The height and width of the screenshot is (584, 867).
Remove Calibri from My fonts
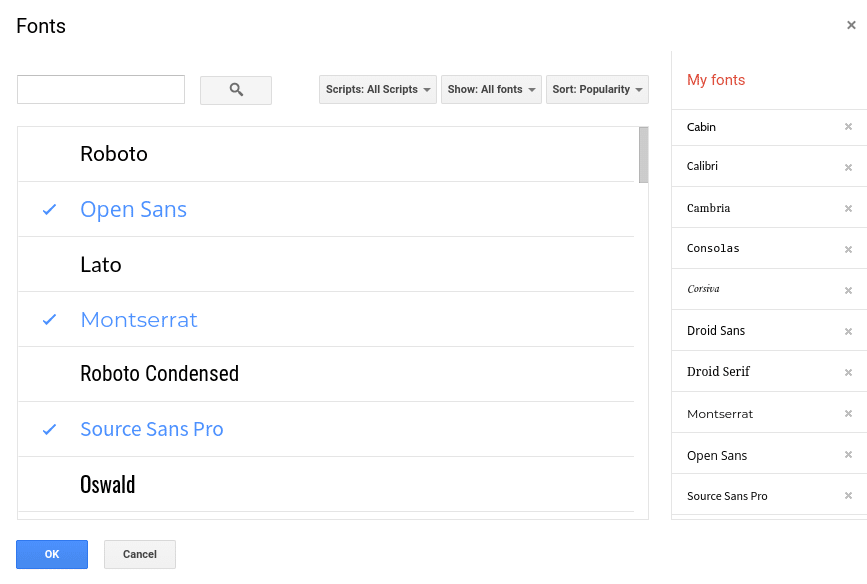[848, 168]
